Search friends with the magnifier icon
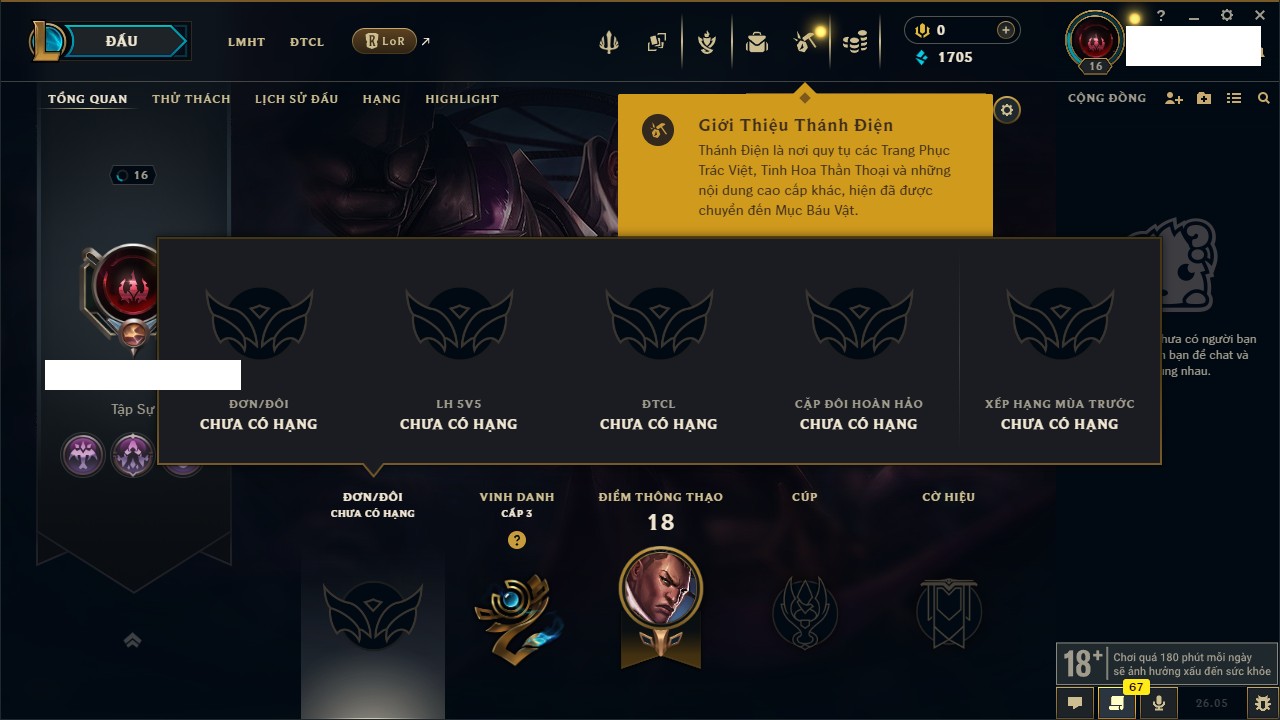The image size is (1280, 720). [1264, 98]
